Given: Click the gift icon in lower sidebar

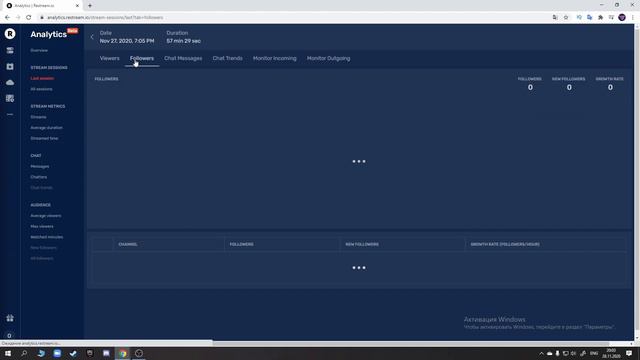Looking at the screenshot, I should [10, 318].
